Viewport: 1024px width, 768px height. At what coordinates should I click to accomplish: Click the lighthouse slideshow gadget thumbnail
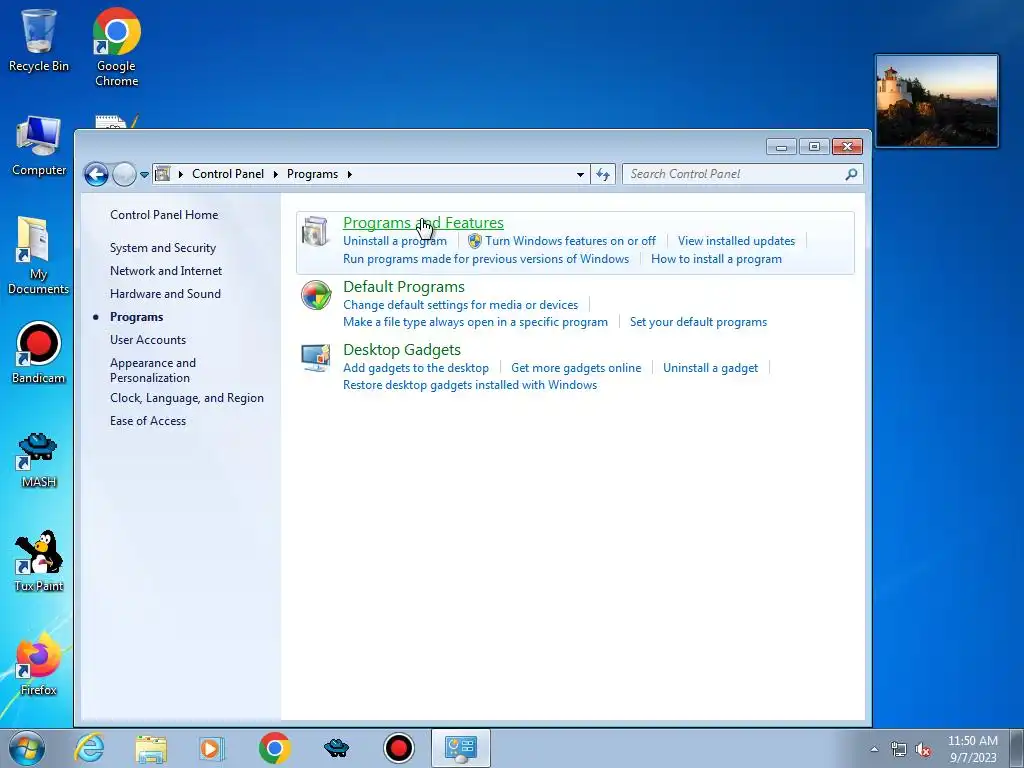pos(936,101)
